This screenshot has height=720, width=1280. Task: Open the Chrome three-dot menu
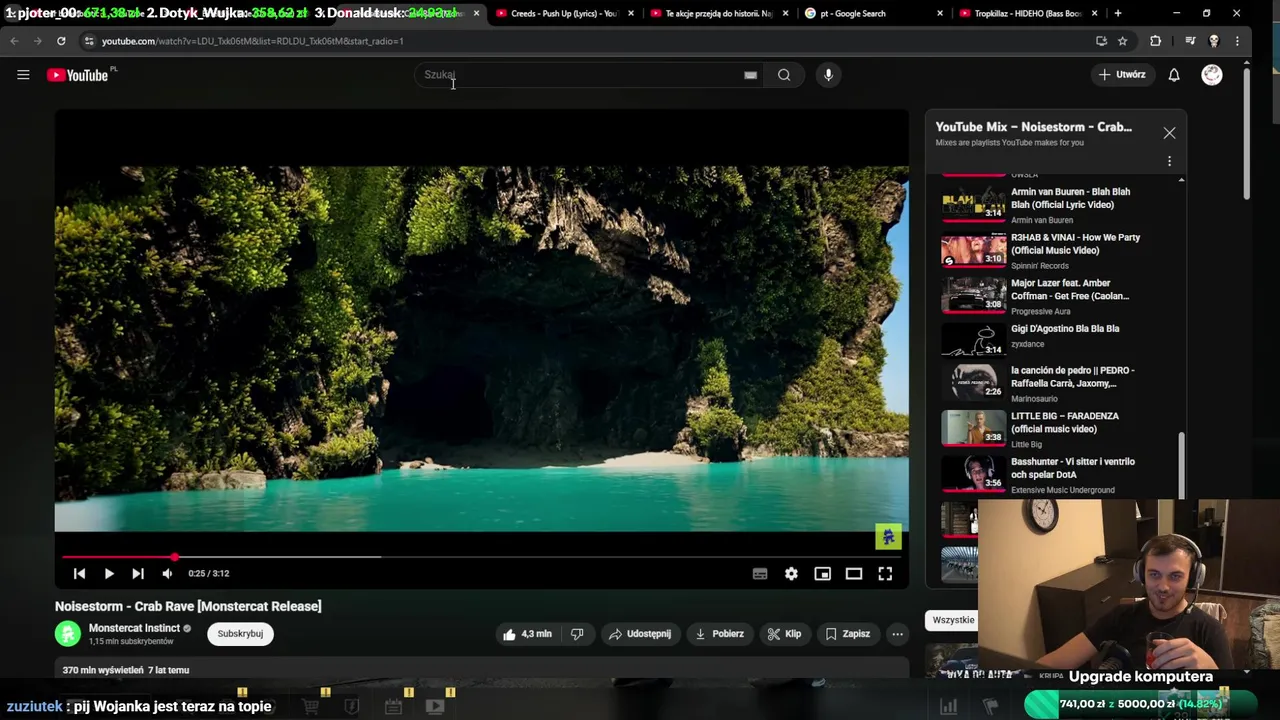(x=1238, y=41)
